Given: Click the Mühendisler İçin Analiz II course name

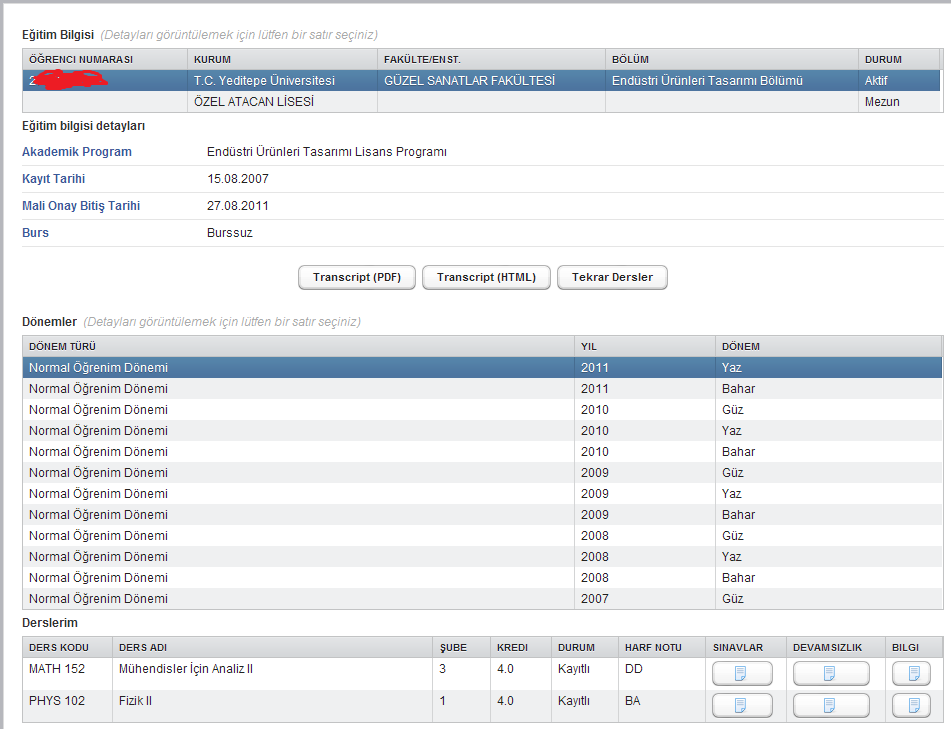Looking at the screenshot, I should pyautogui.click(x=186, y=668).
